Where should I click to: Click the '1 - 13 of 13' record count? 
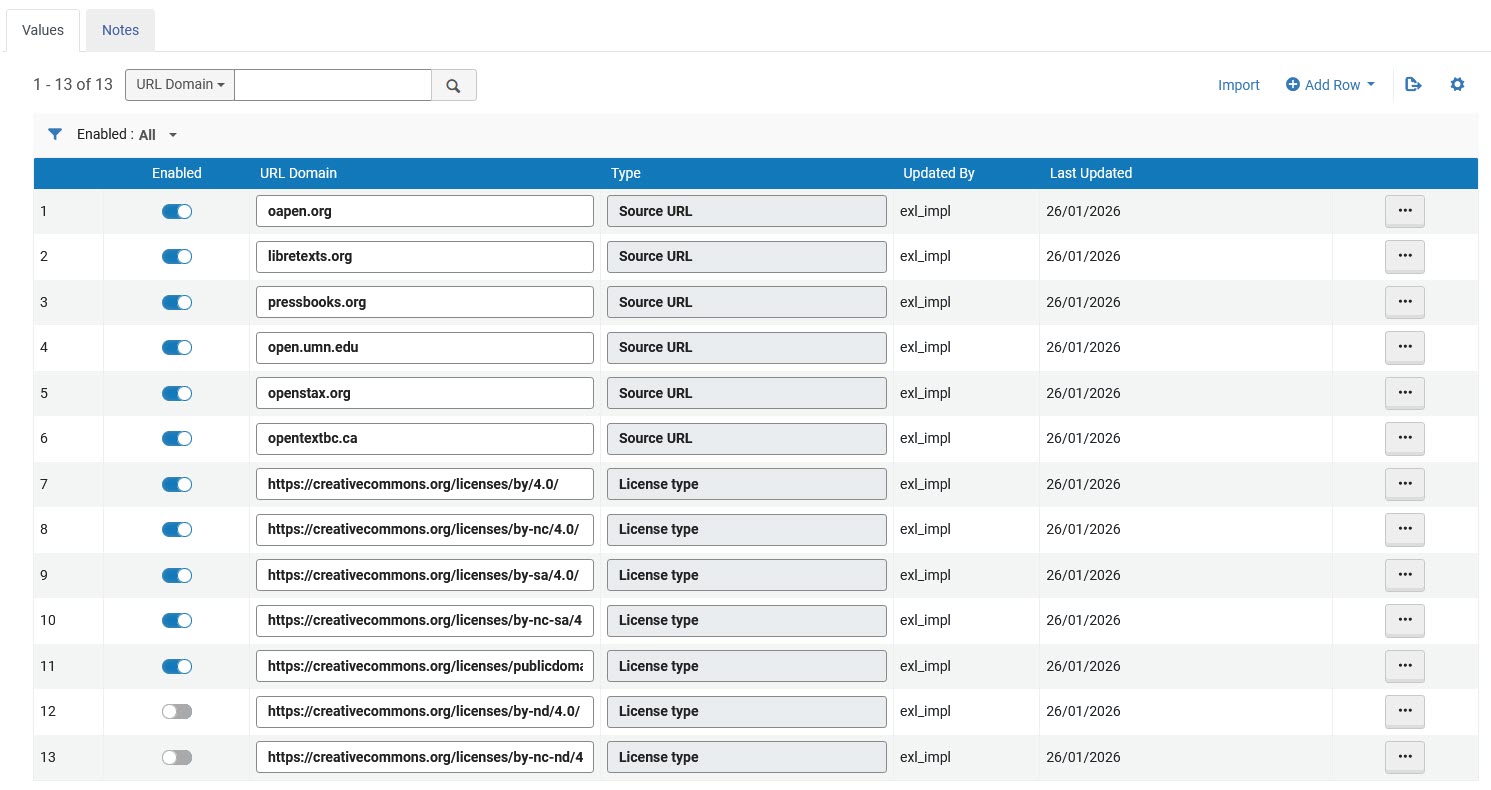(73, 85)
